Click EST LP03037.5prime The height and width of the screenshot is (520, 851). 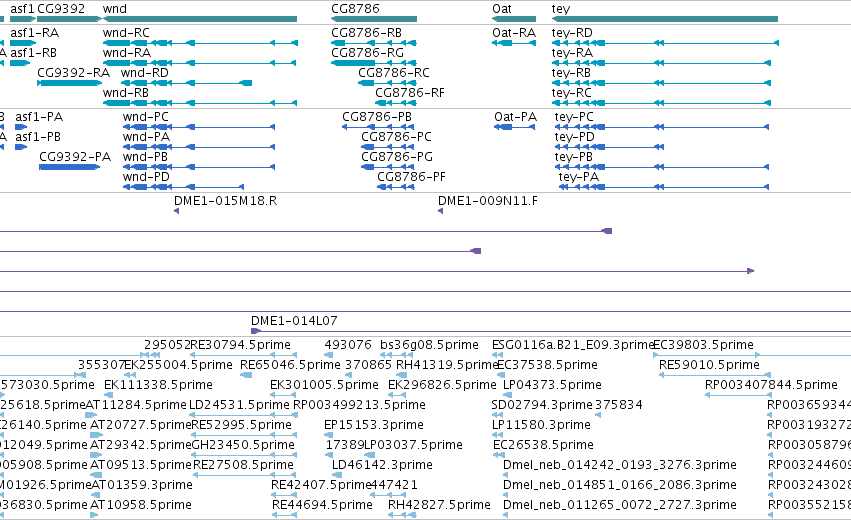point(413,446)
